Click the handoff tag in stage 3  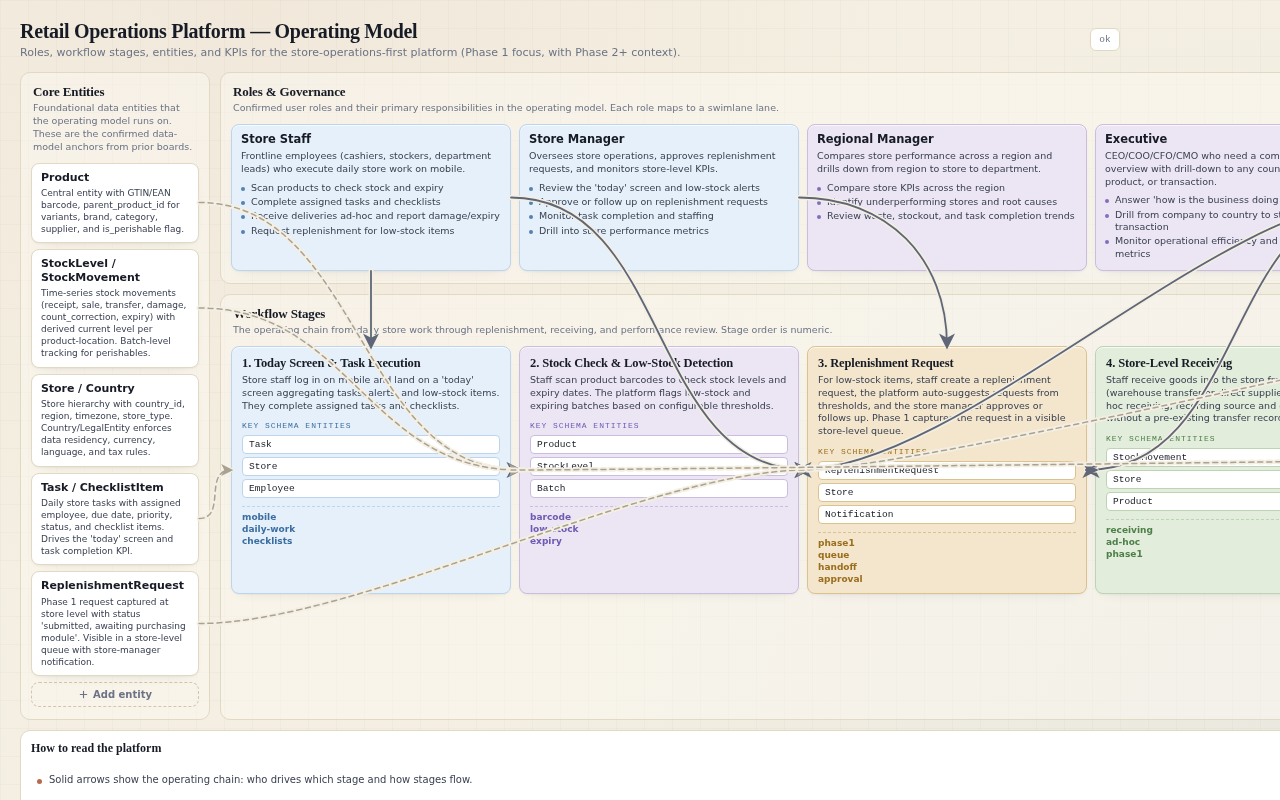[x=837, y=567]
